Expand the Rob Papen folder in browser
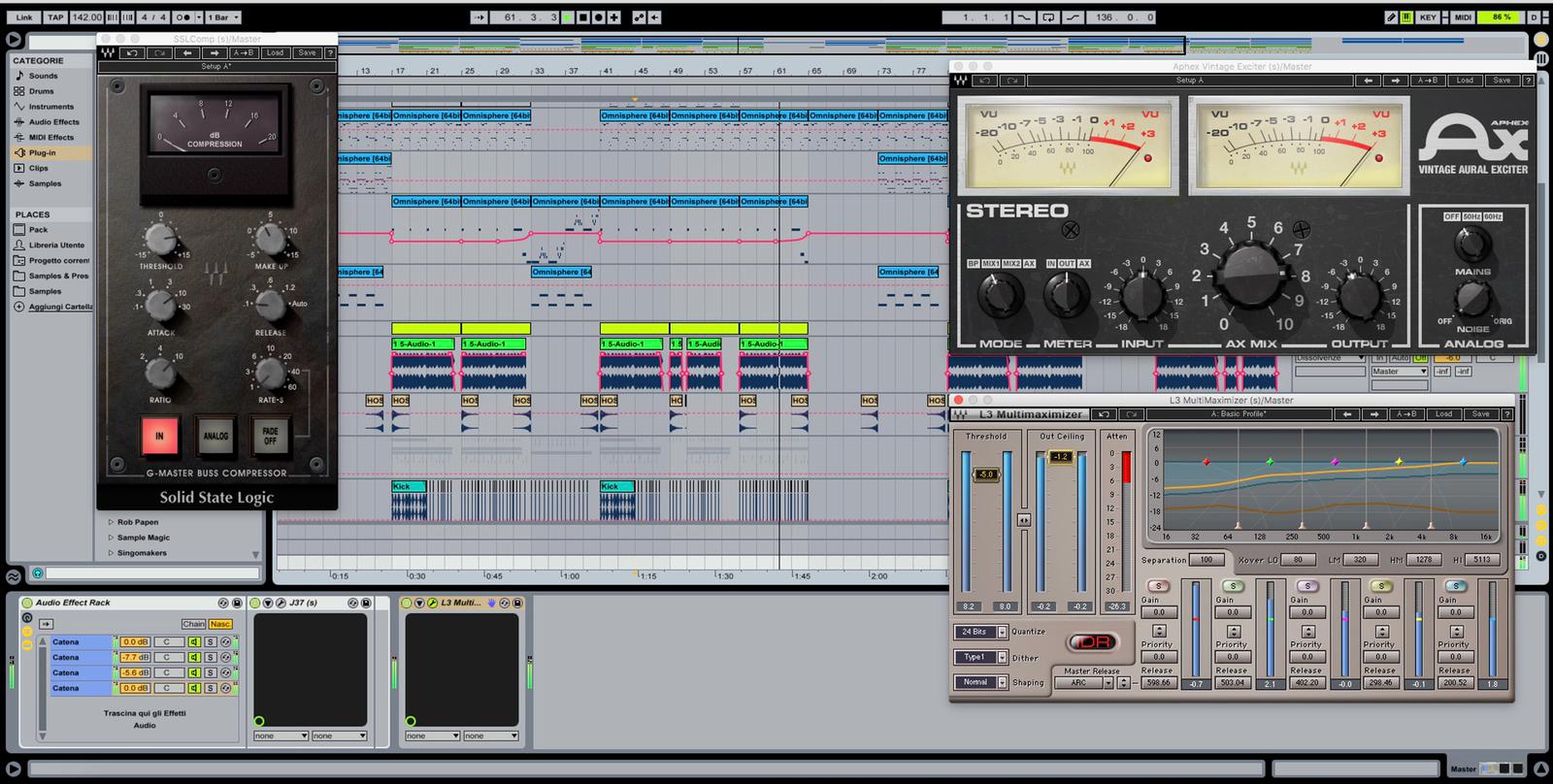This screenshot has height=784, width=1553. pyautogui.click(x=111, y=522)
